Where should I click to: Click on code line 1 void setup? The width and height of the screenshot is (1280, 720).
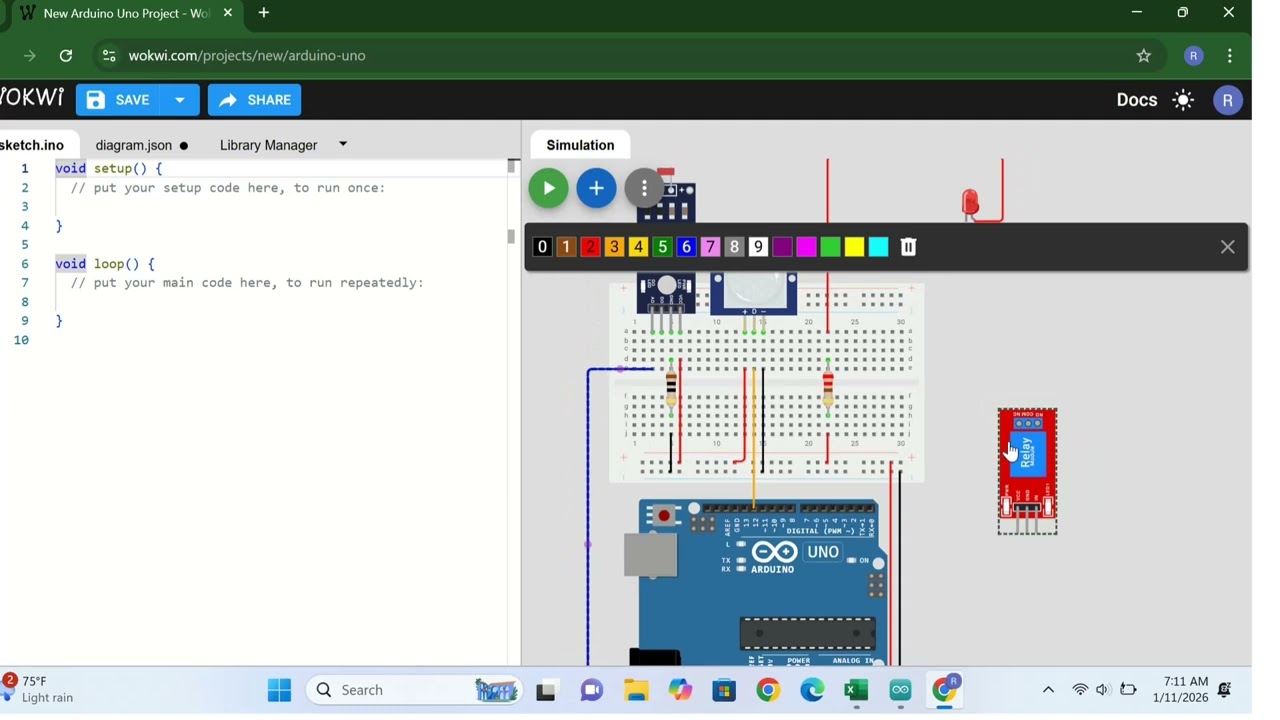[x=109, y=168]
